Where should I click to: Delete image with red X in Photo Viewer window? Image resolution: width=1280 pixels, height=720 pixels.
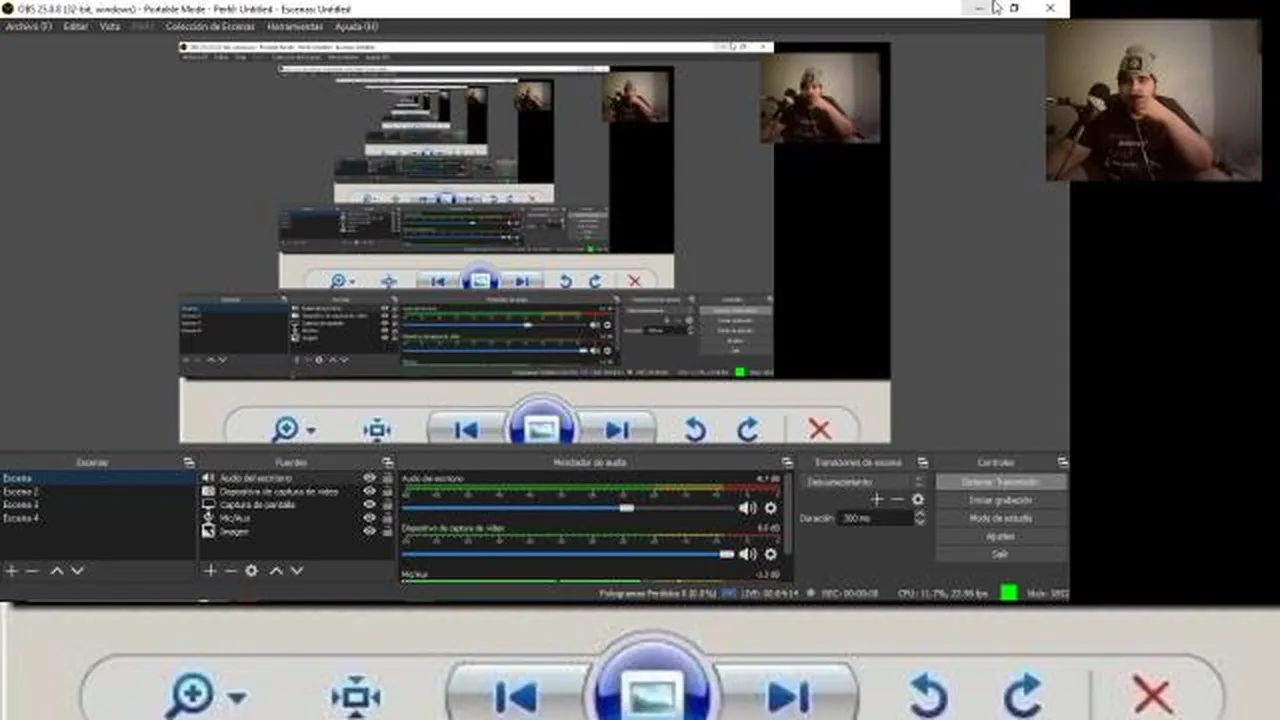coord(1152,695)
